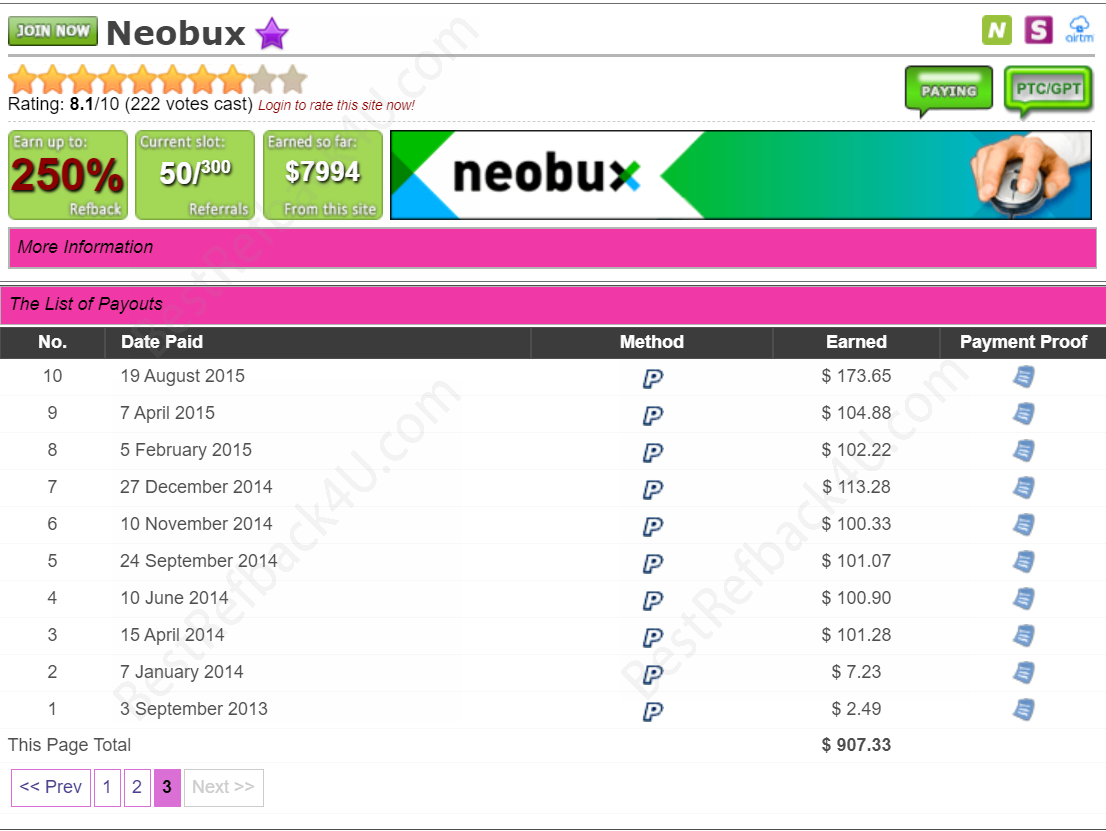Click the Method column header
This screenshot has width=1106, height=831.
(652, 342)
